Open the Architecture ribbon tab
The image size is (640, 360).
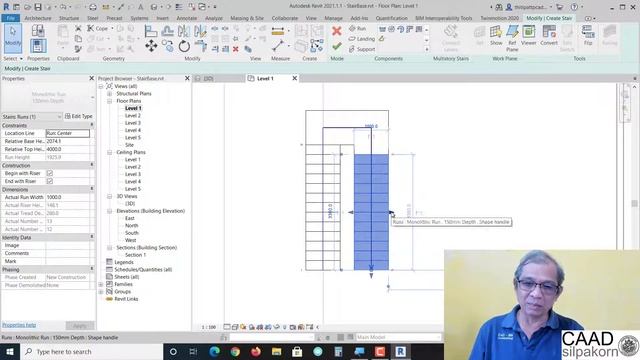(38, 18)
